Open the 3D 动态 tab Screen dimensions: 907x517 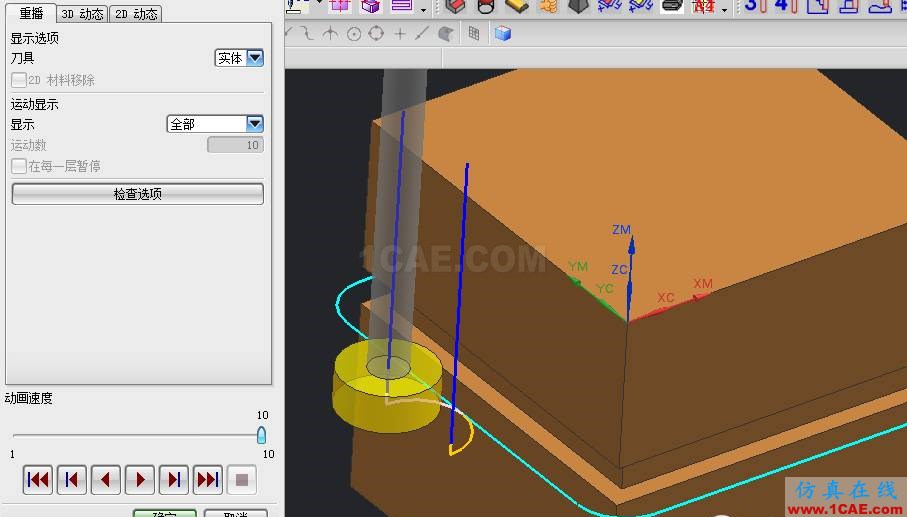[82, 14]
